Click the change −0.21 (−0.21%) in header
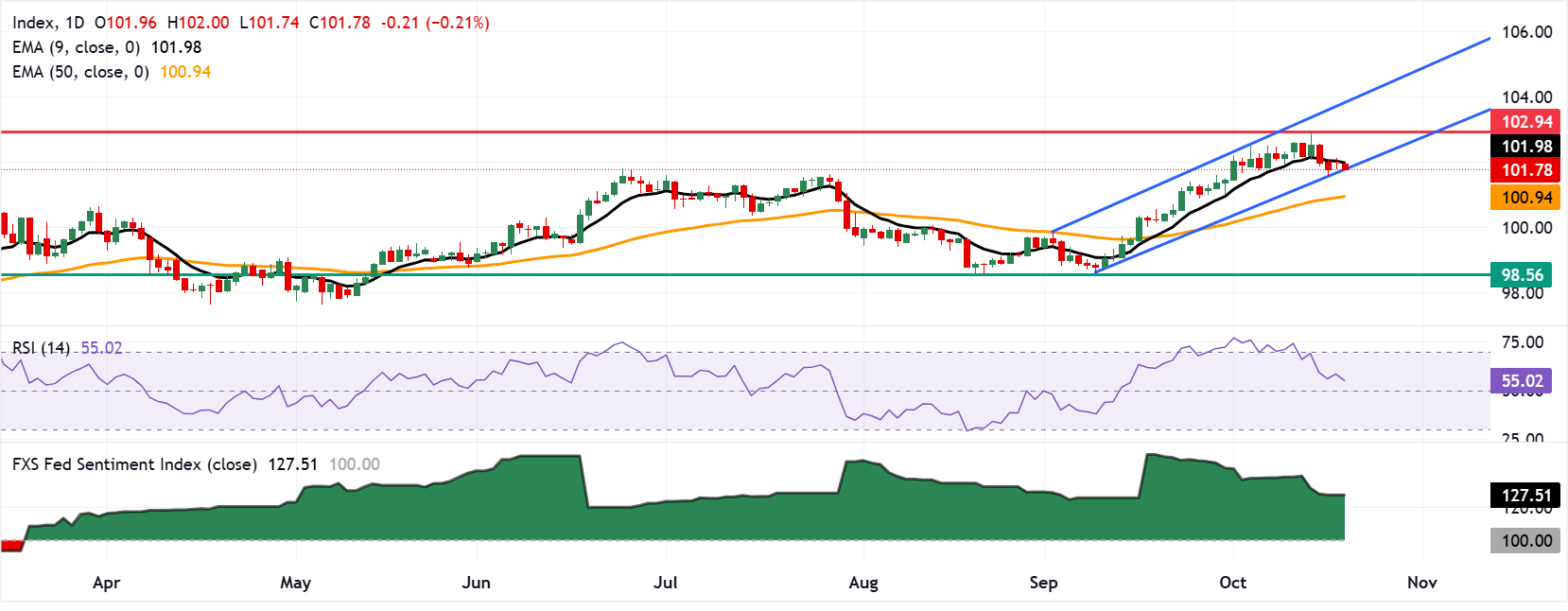 435,23
